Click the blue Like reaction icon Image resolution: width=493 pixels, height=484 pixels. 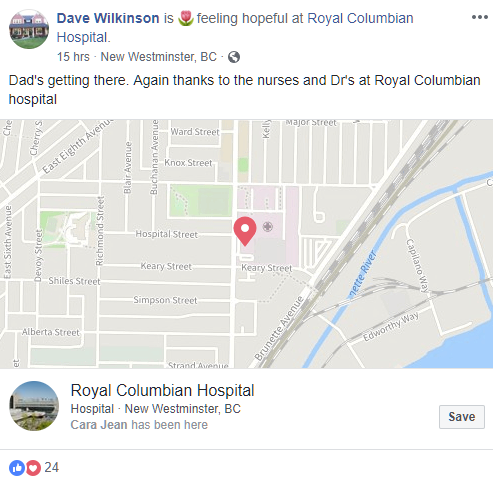coord(17,468)
